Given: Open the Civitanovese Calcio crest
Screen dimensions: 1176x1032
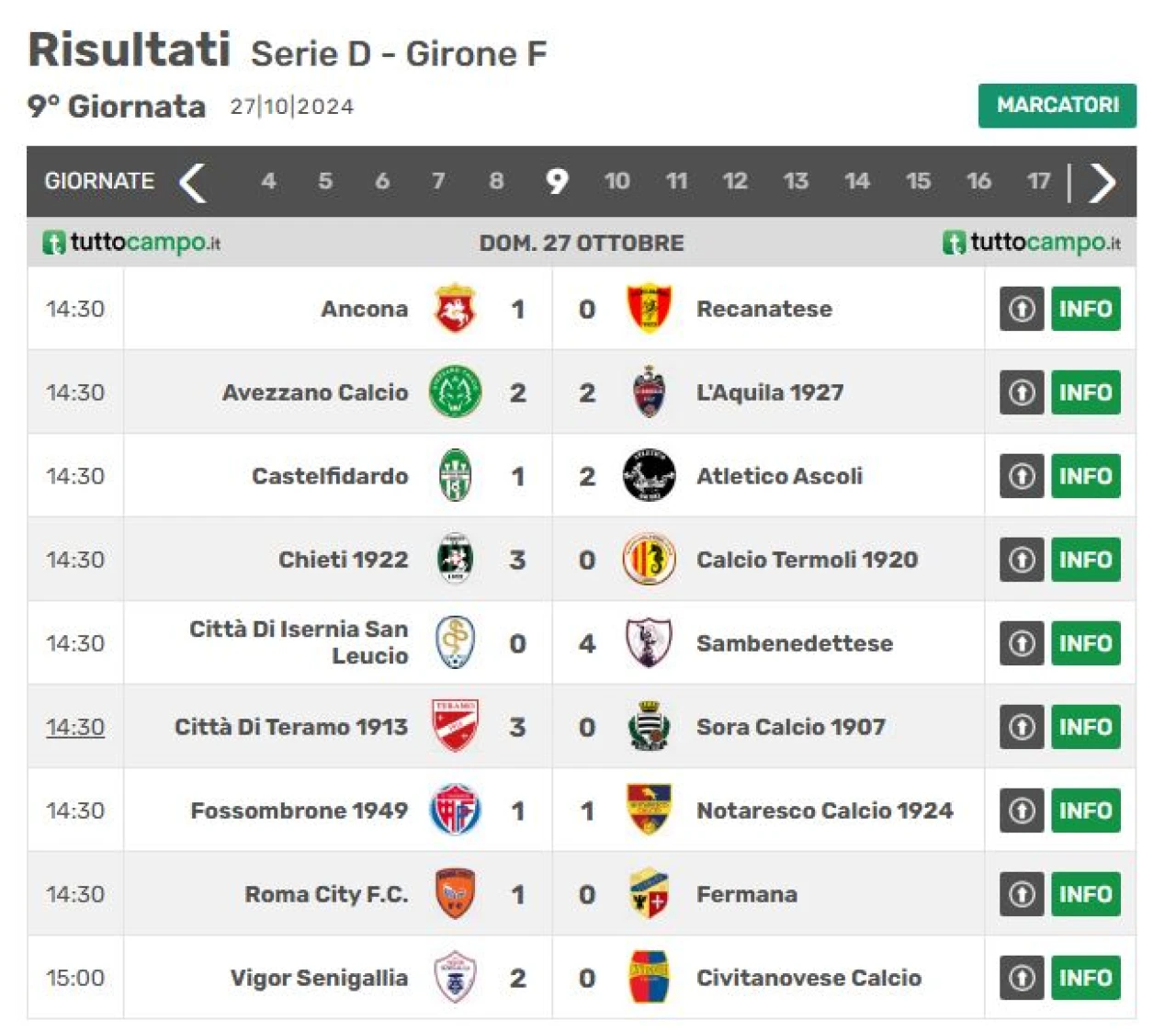Looking at the screenshot, I should click(x=649, y=977).
